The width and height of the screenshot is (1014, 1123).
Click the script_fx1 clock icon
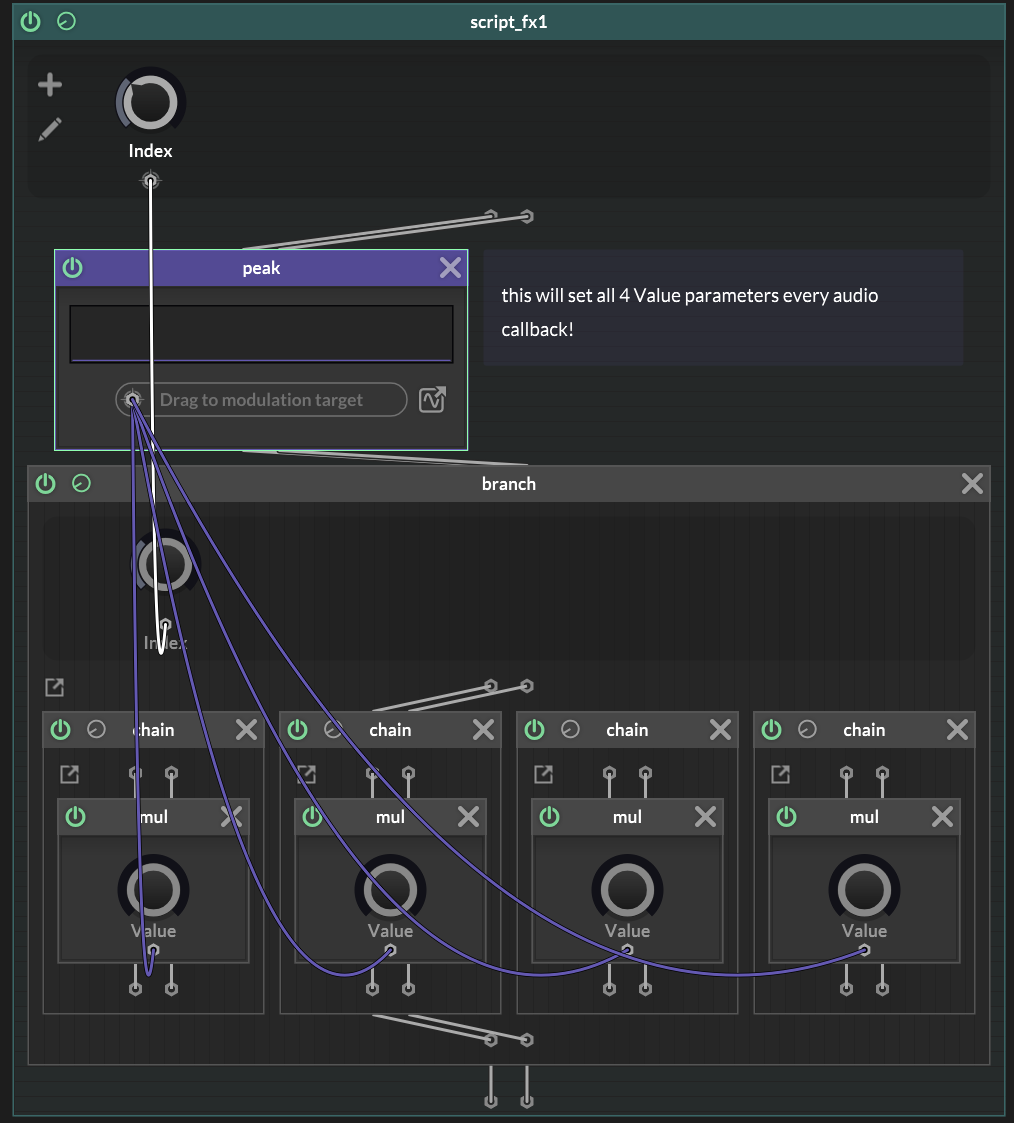pyautogui.click(x=66, y=22)
